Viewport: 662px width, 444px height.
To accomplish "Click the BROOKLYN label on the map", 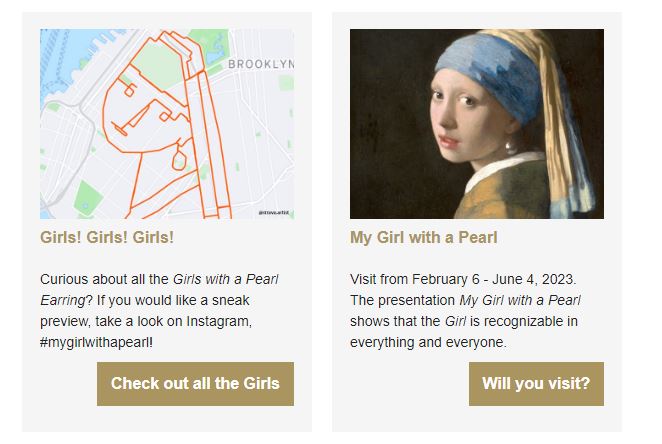I will 260,64.
